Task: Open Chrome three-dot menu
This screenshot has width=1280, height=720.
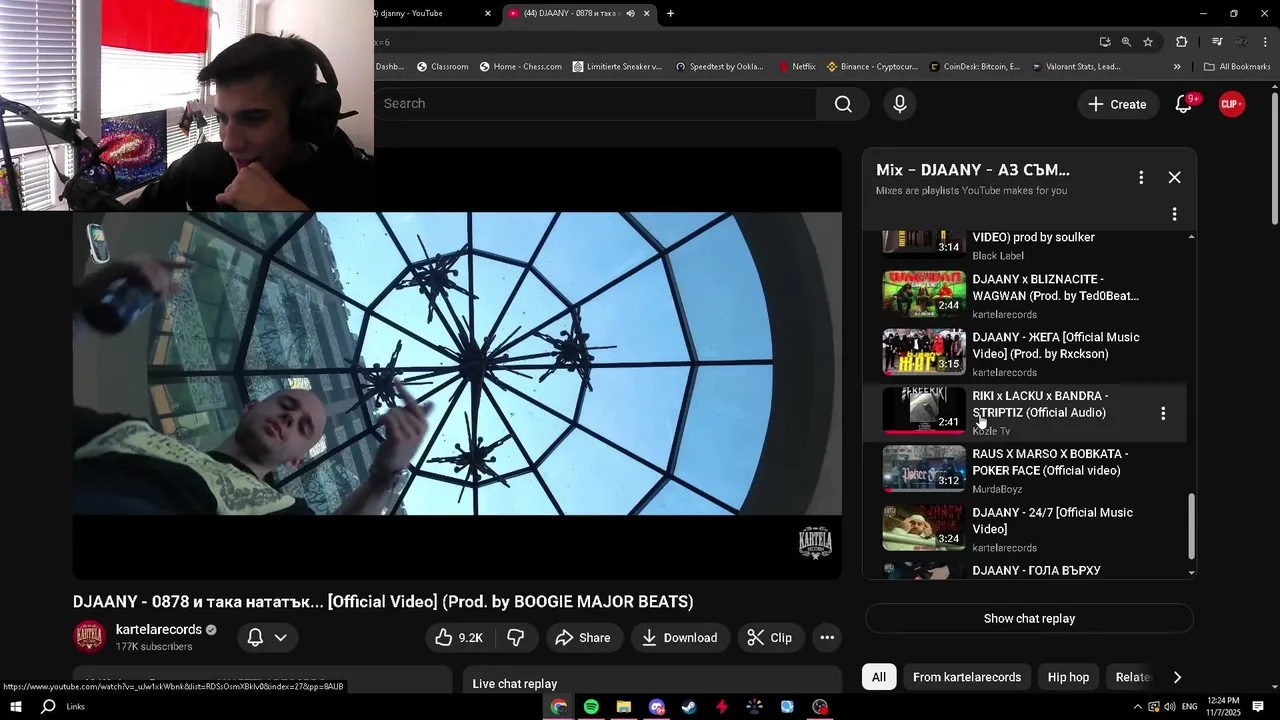Action: [x=1266, y=42]
